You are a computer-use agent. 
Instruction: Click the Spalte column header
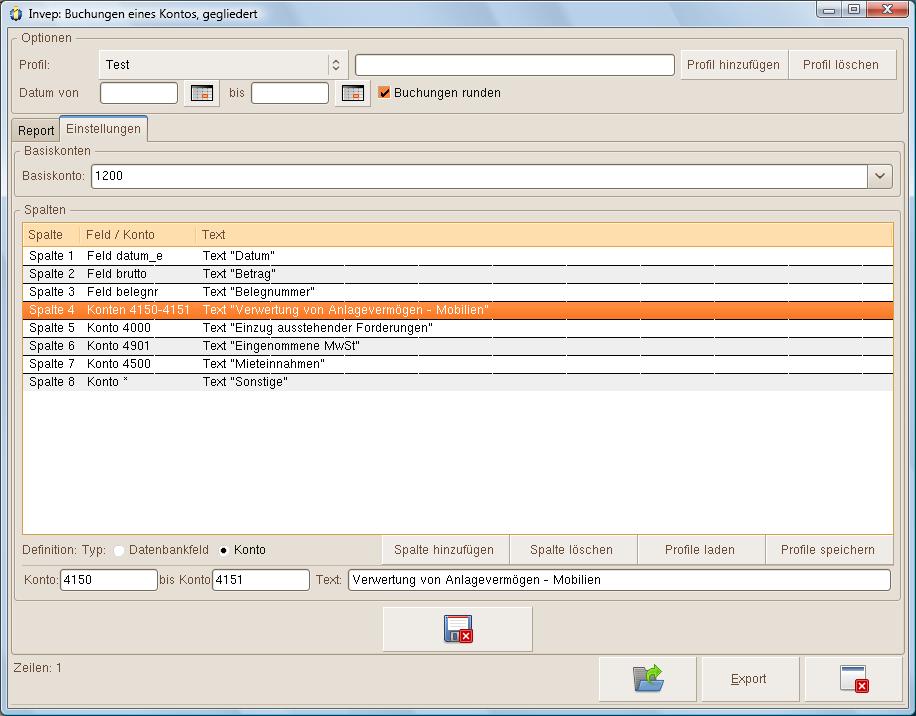click(51, 235)
